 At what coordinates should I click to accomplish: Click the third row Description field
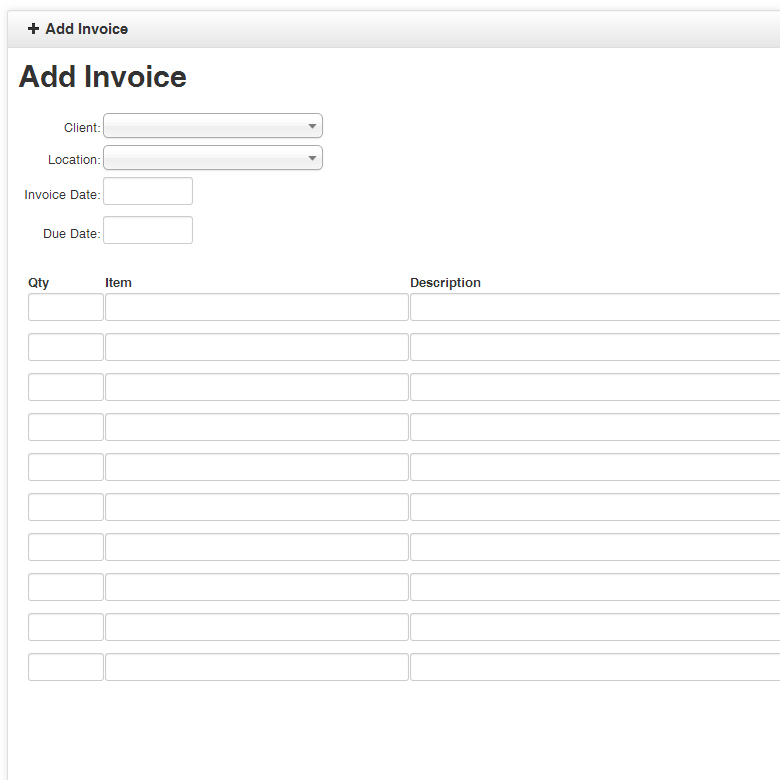coord(595,387)
